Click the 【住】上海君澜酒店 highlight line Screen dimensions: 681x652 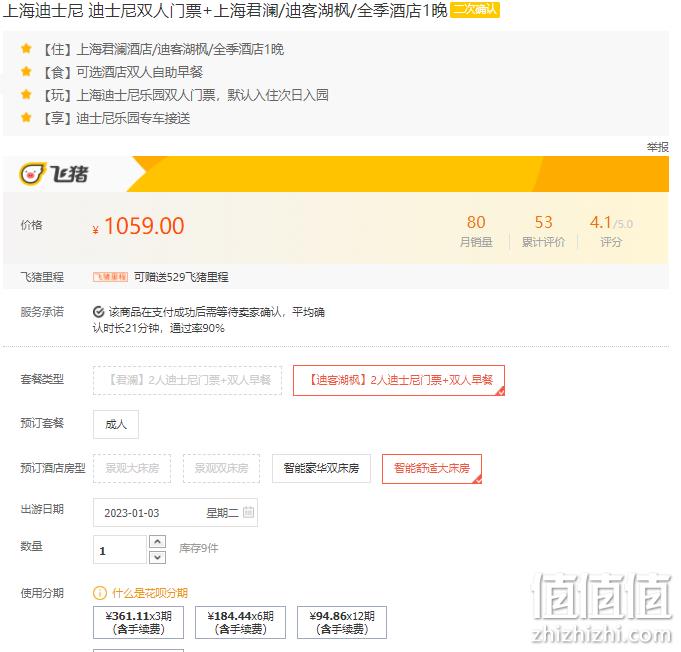[162, 49]
